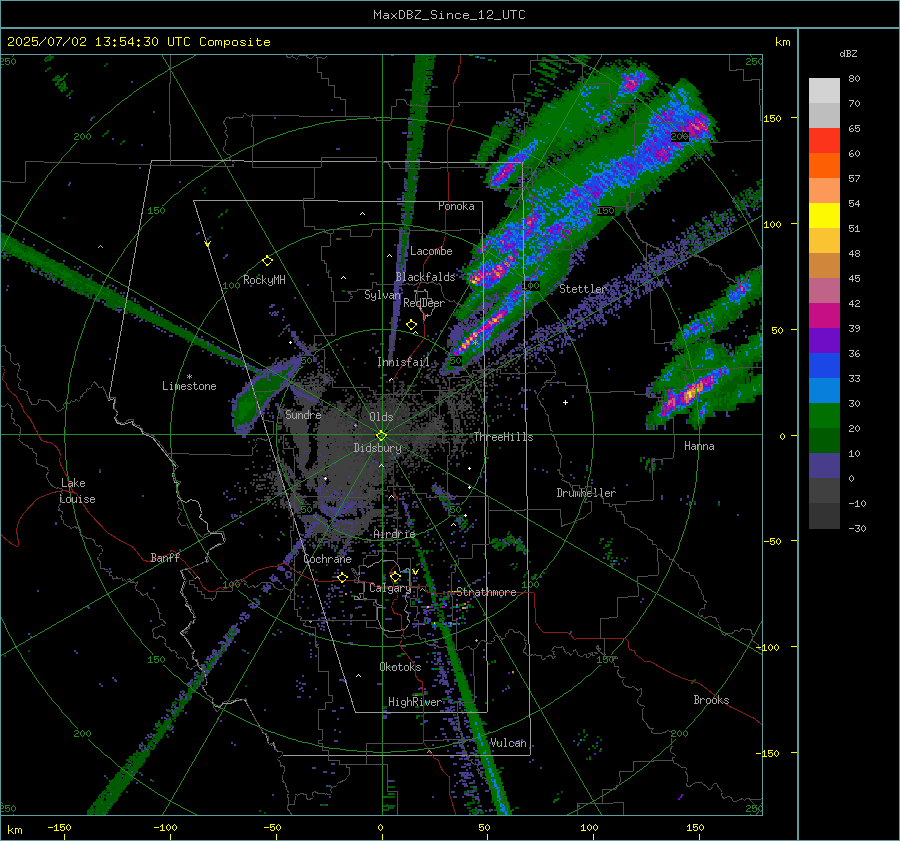The width and height of the screenshot is (900, 841).
Task: Click the yellow diamond marker below Cochrane
Action: pyautogui.click(x=343, y=577)
